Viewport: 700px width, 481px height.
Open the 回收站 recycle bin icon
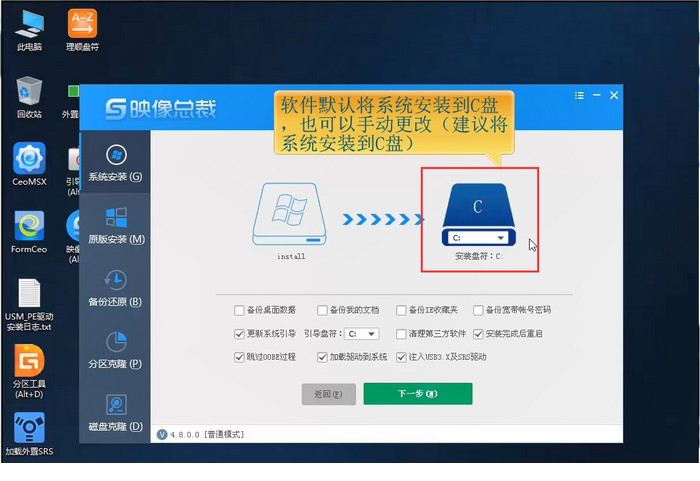tap(29, 97)
